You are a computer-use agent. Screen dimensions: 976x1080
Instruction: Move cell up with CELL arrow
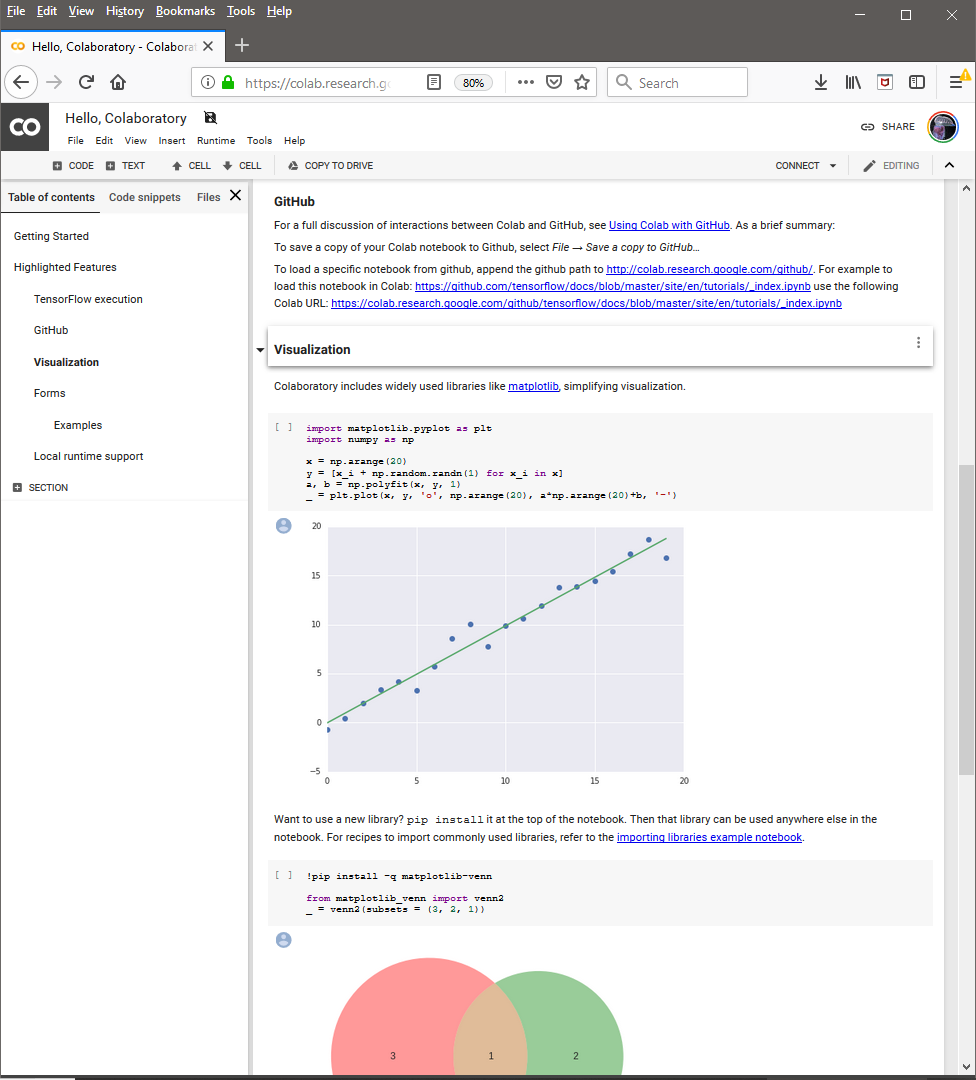point(191,166)
